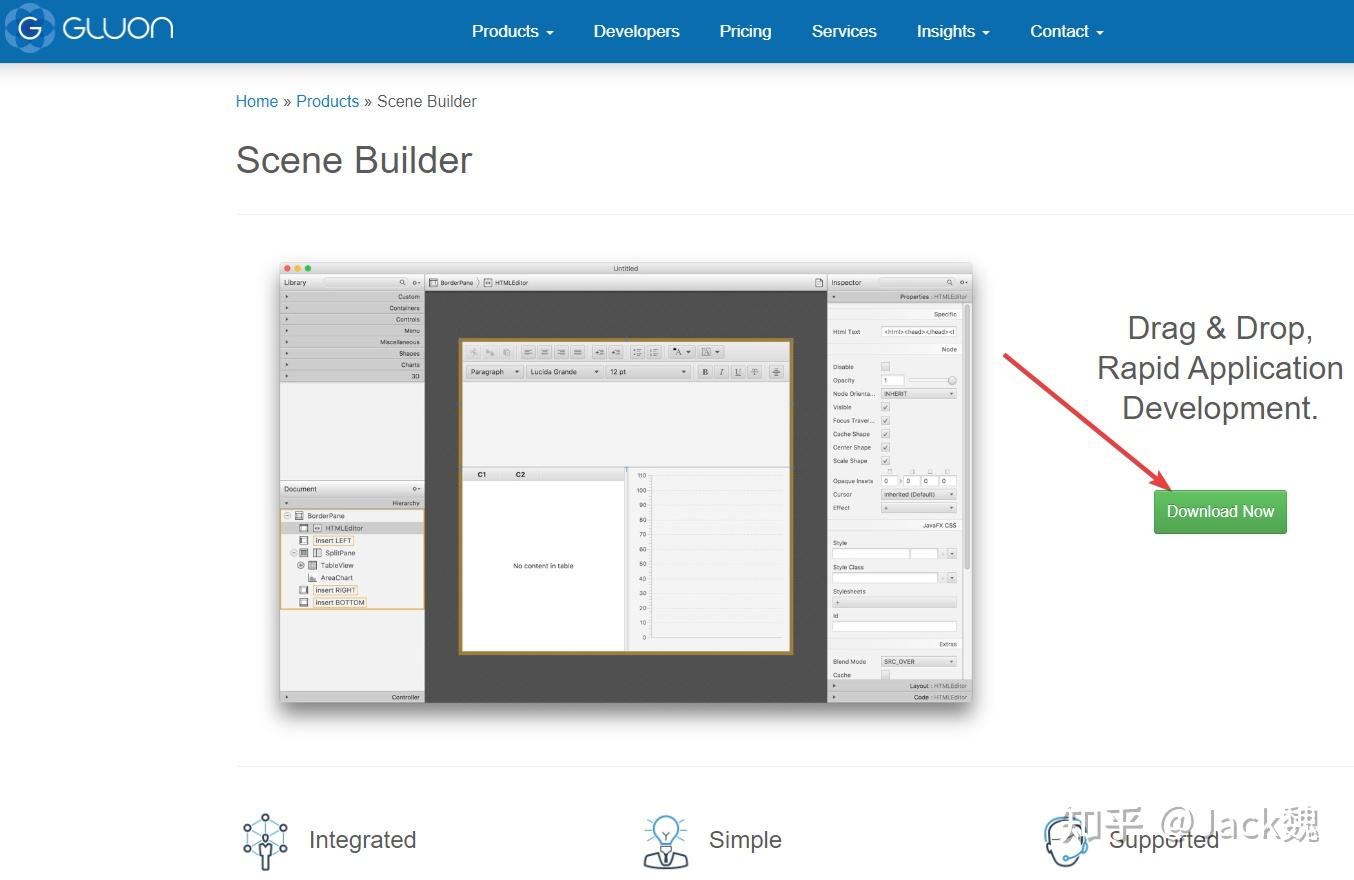Toggle the Cache Shape checkbox

pos(885,434)
